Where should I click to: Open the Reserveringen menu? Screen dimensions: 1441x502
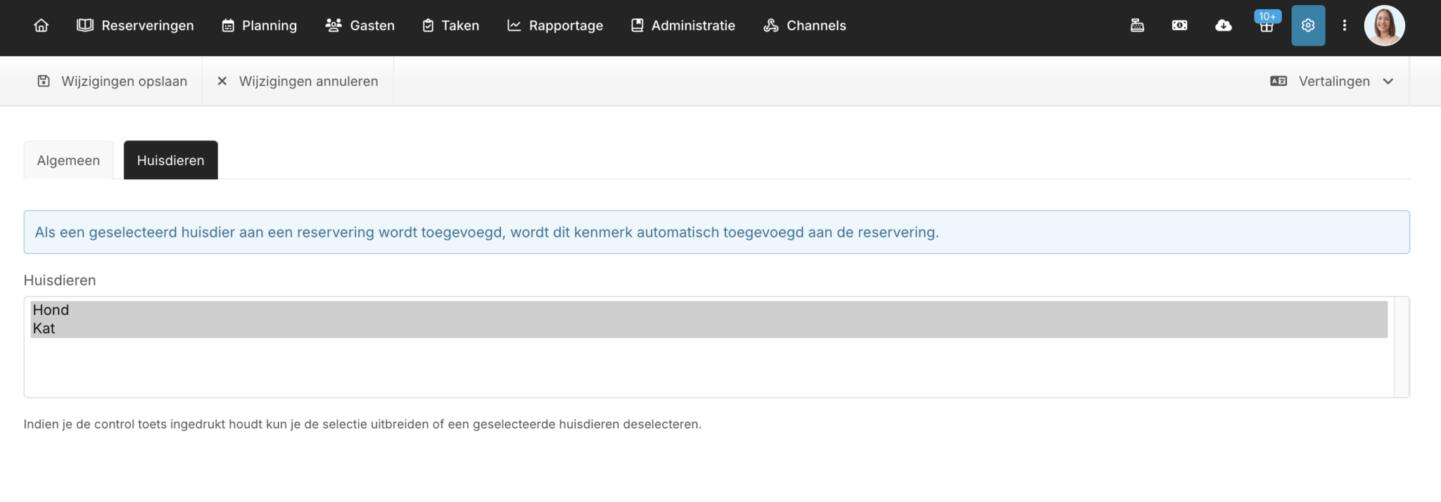tap(136, 26)
